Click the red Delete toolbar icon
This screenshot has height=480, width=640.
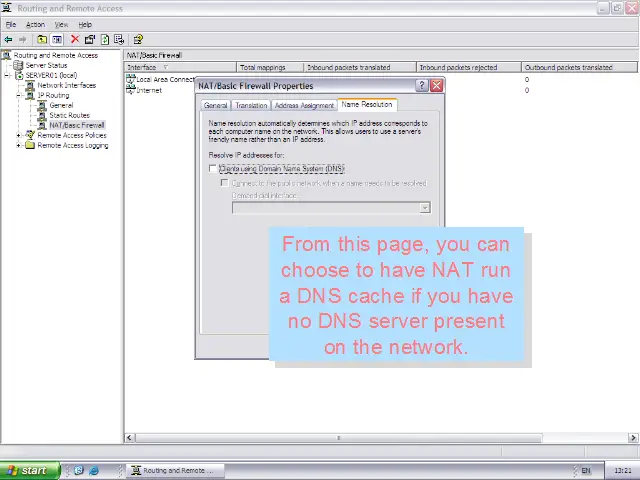pos(75,40)
